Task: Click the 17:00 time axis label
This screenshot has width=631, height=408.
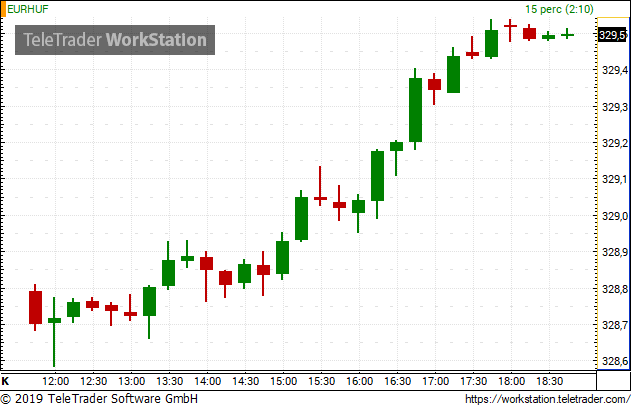Action: (436, 381)
